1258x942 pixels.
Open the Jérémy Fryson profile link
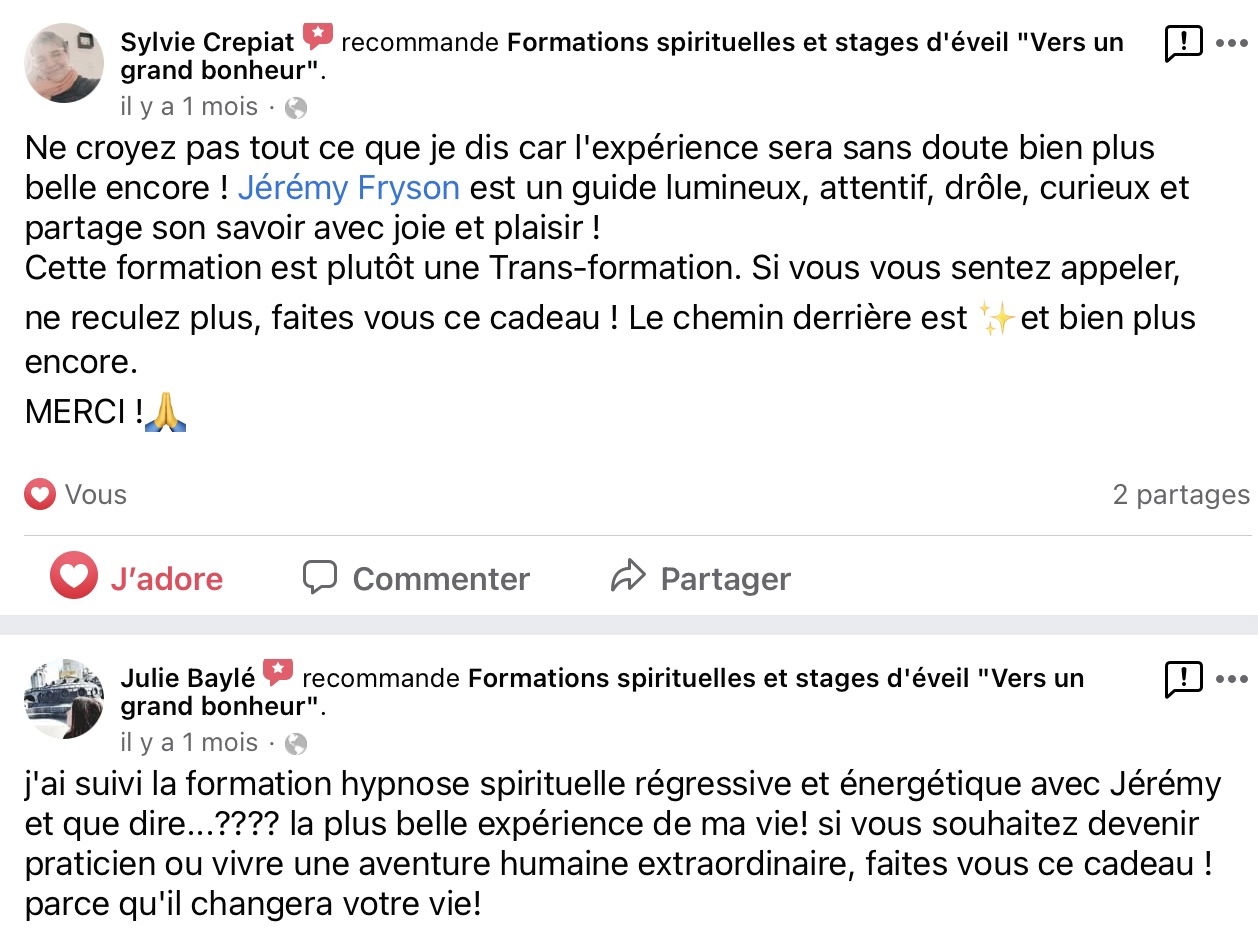tap(349, 188)
